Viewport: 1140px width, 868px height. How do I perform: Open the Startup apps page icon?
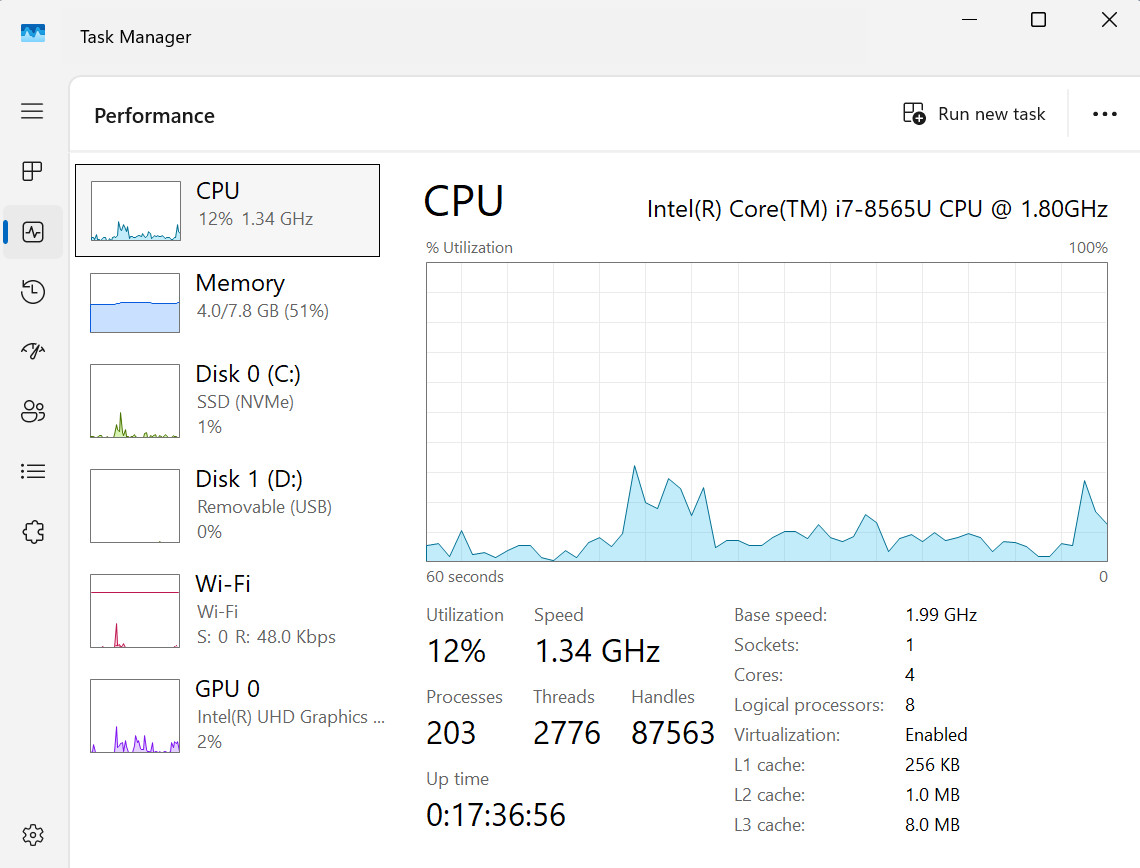click(33, 352)
